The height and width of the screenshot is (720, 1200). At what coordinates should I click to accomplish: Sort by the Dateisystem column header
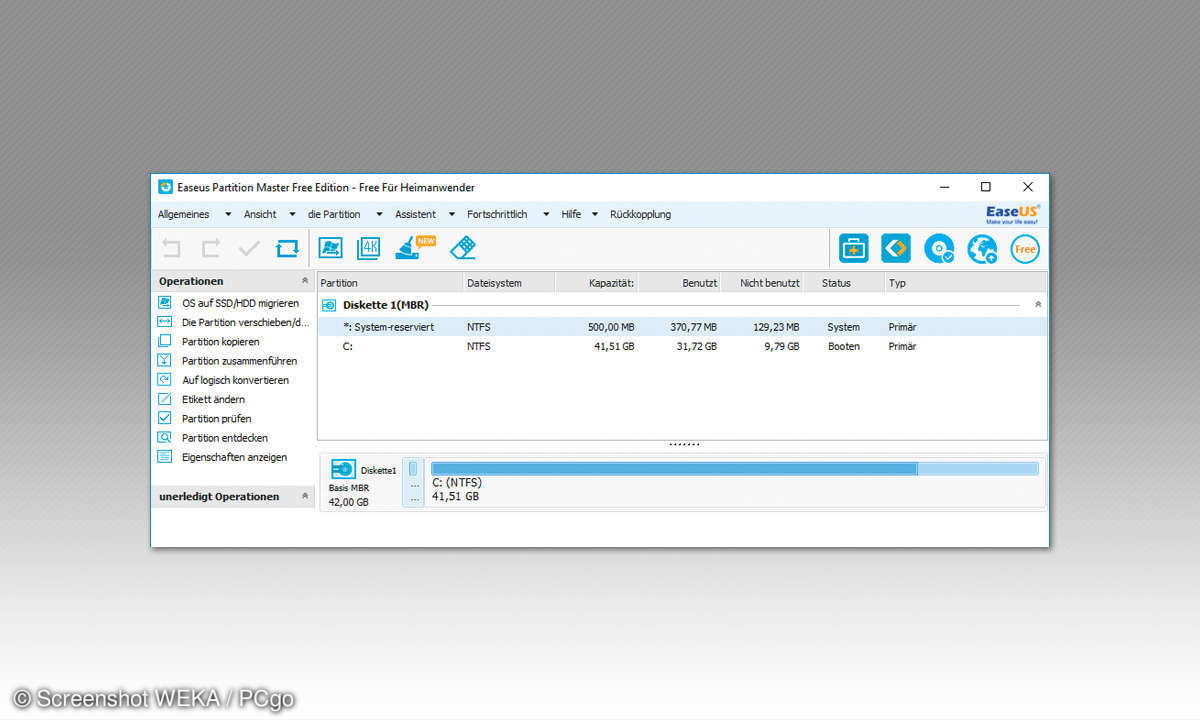(509, 283)
